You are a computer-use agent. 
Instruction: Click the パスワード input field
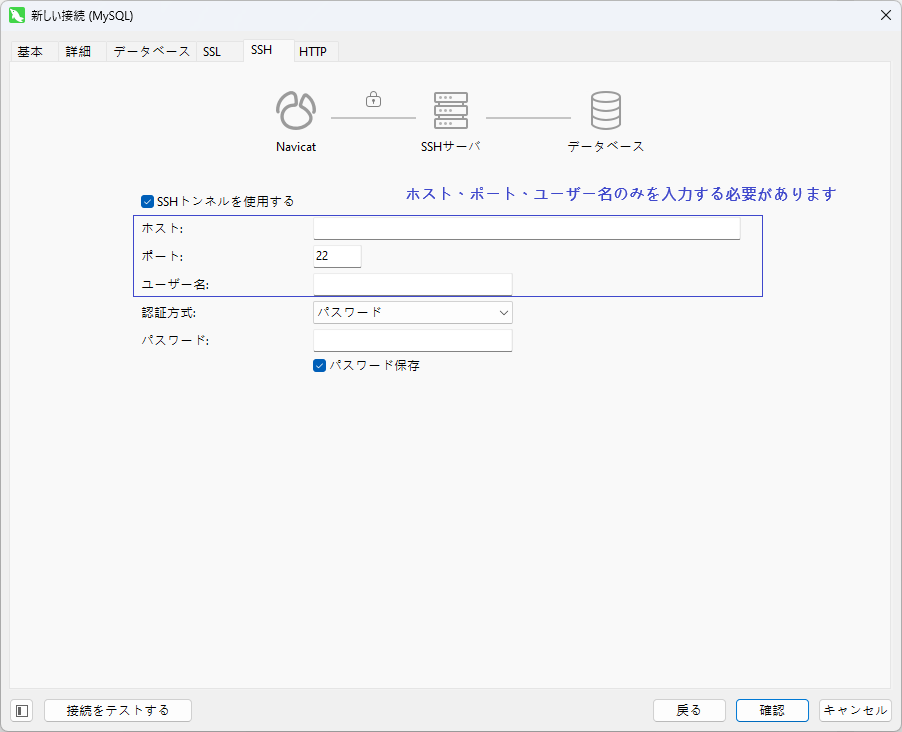pos(412,340)
